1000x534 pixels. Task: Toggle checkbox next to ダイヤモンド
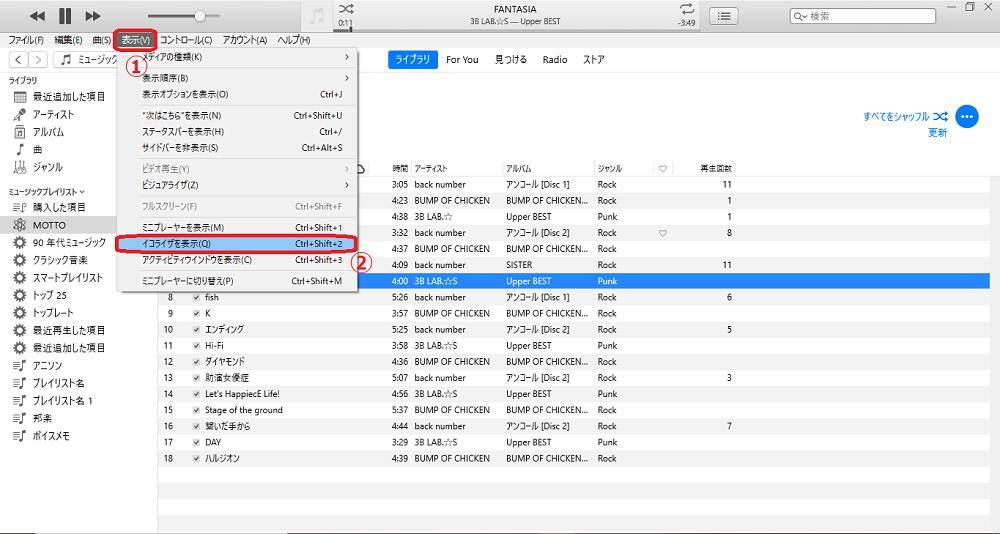196,362
